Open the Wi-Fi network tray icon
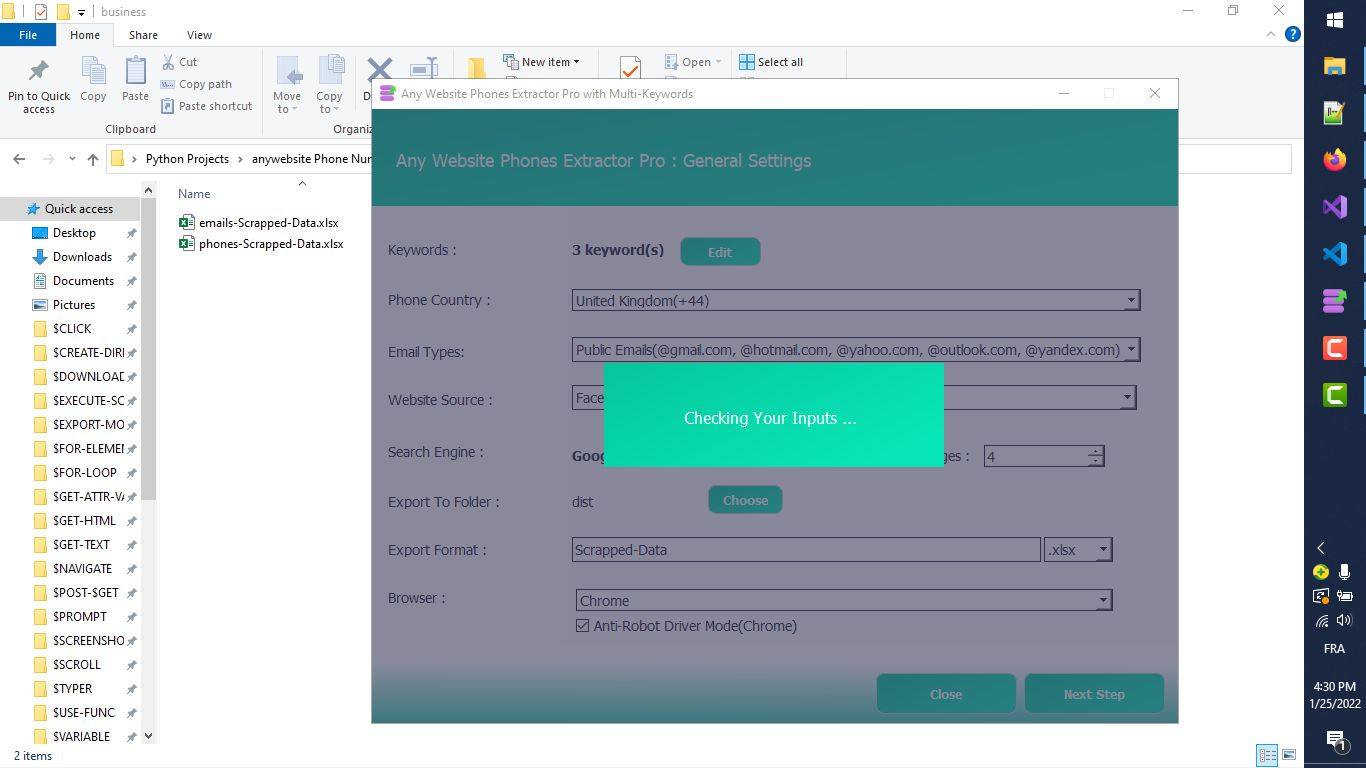 (x=1322, y=621)
